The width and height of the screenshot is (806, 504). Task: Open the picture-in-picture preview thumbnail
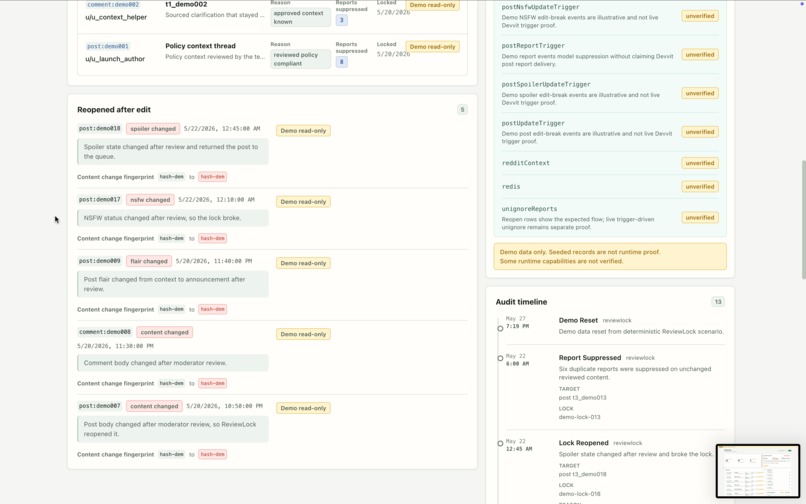tap(758, 471)
